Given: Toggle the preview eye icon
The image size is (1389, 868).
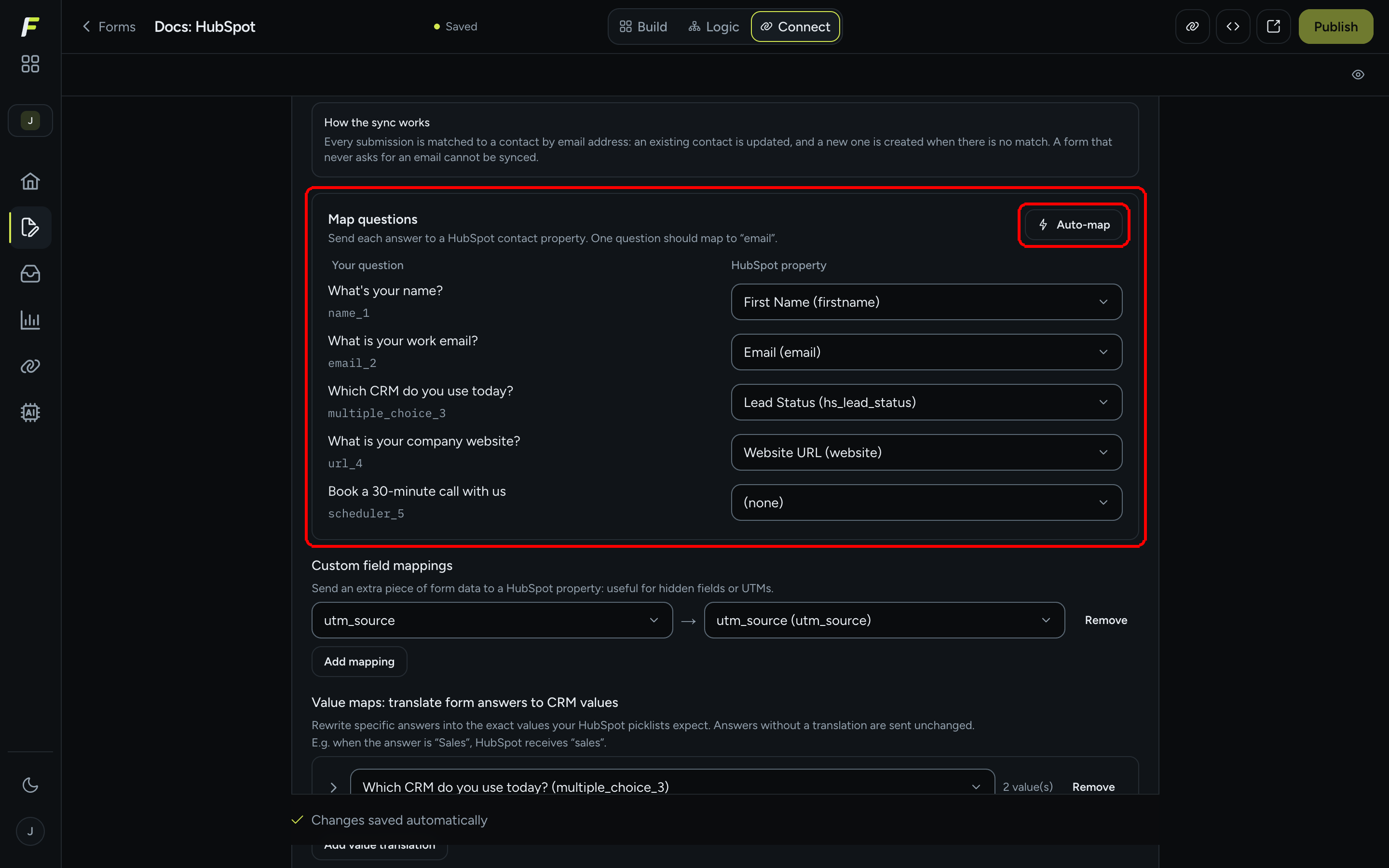Looking at the screenshot, I should click(1358, 75).
